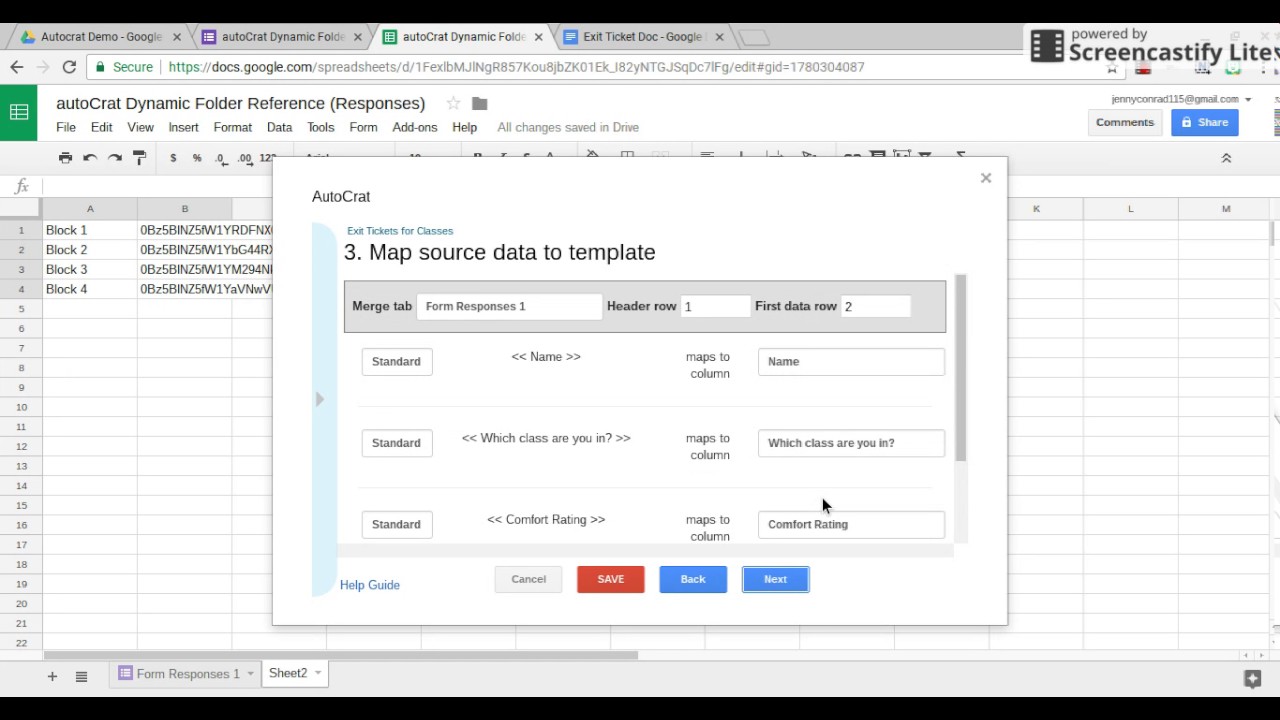The height and width of the screenshot is (720, 1280).
Task: Click the mapping list vertical scrollbar
Action: coord(961,368)
